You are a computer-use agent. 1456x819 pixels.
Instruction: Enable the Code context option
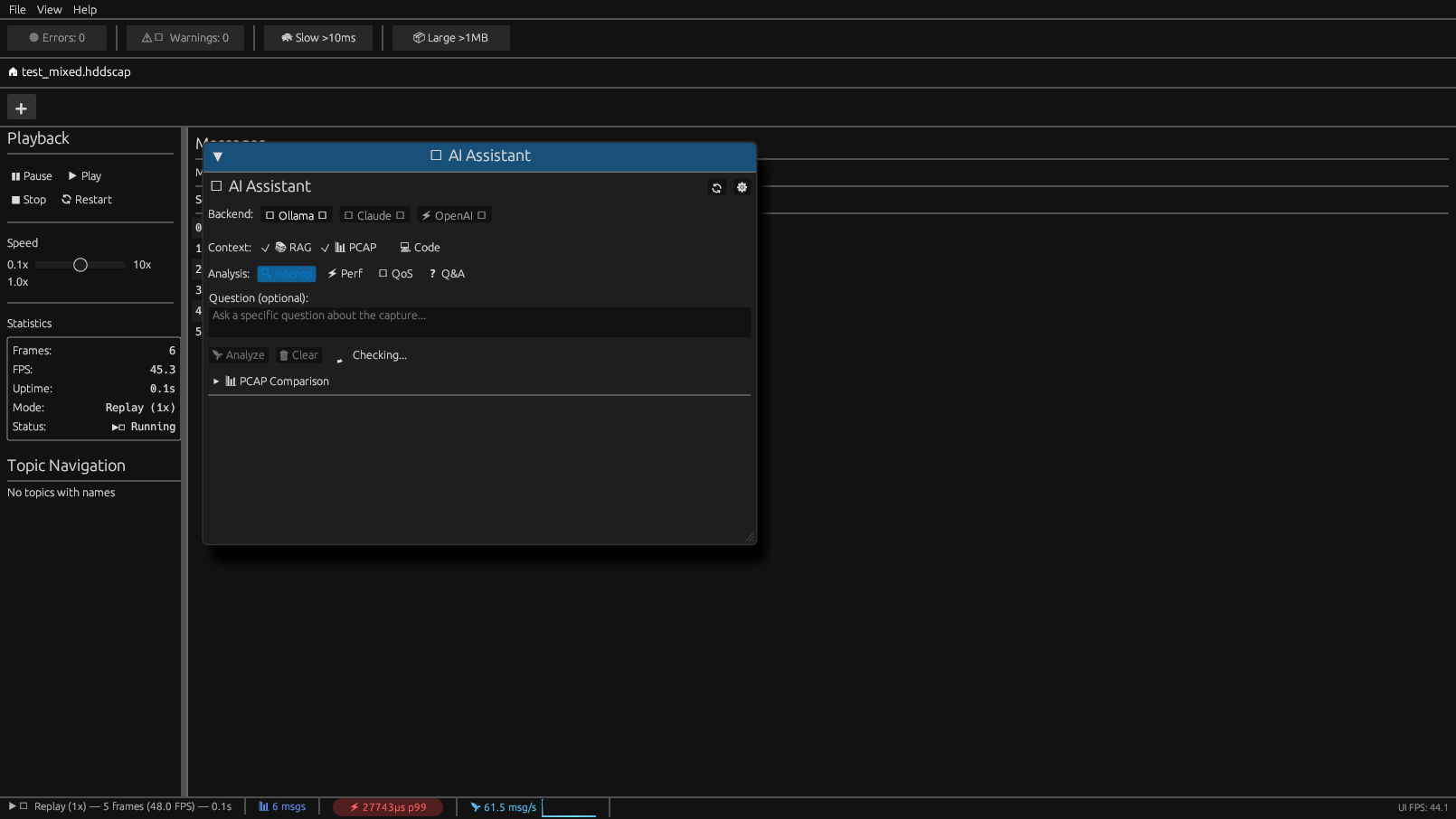point(419,247)
